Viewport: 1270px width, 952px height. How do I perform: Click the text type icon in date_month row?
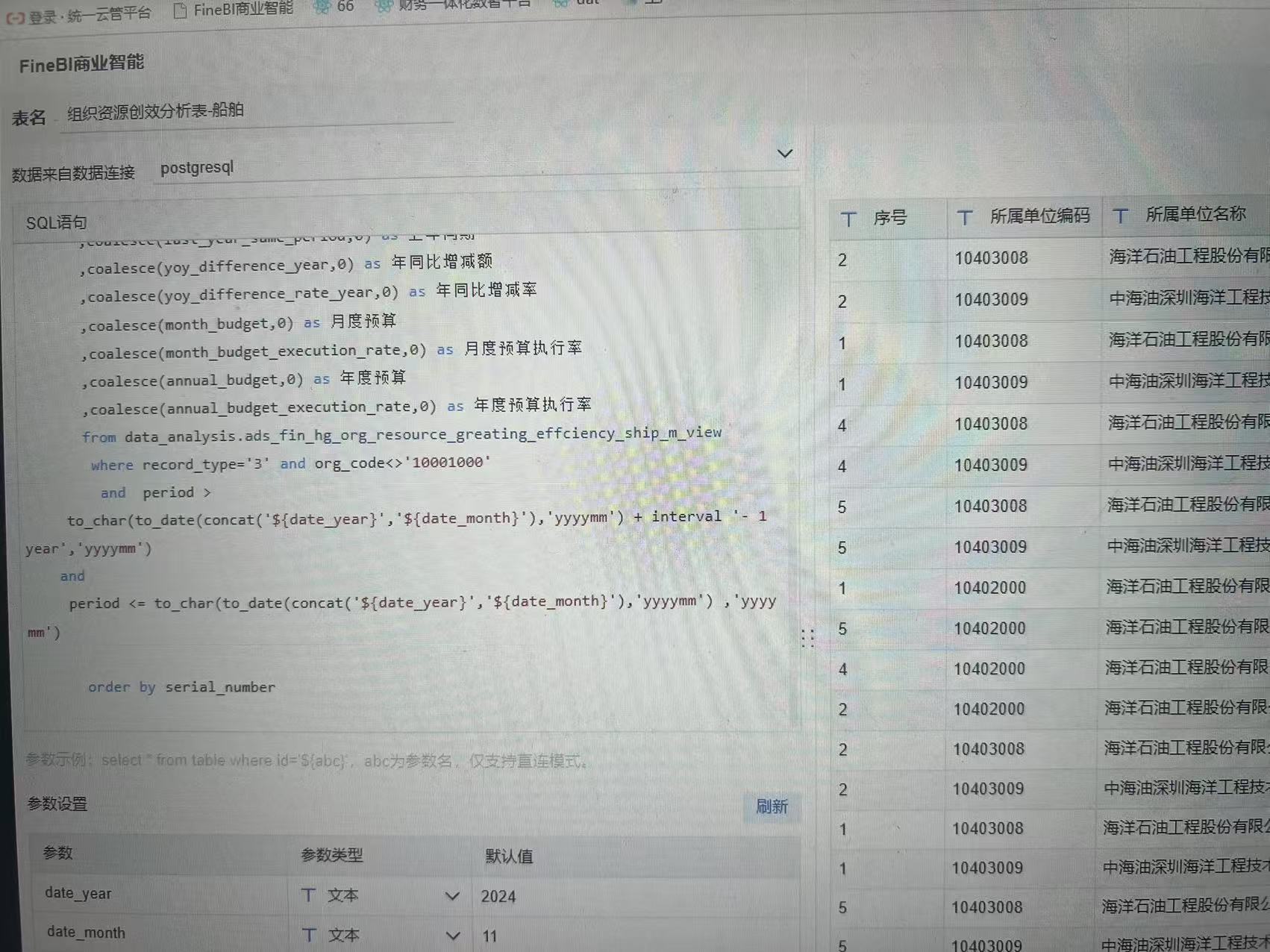310,934
